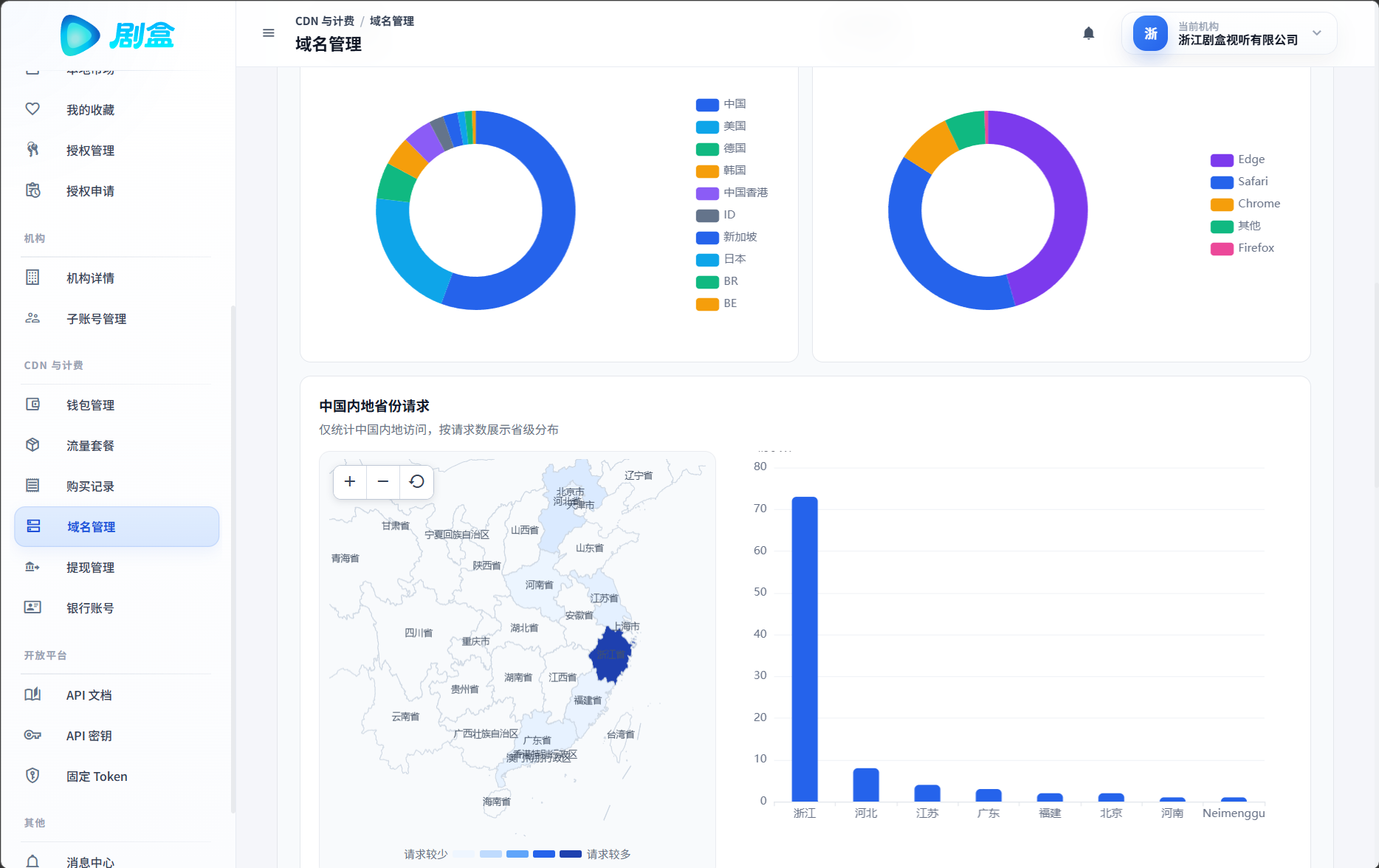This screenshot has height=868, width=1379.
Task: Click the 购买记录 list icon
Action: coord(32,486)
